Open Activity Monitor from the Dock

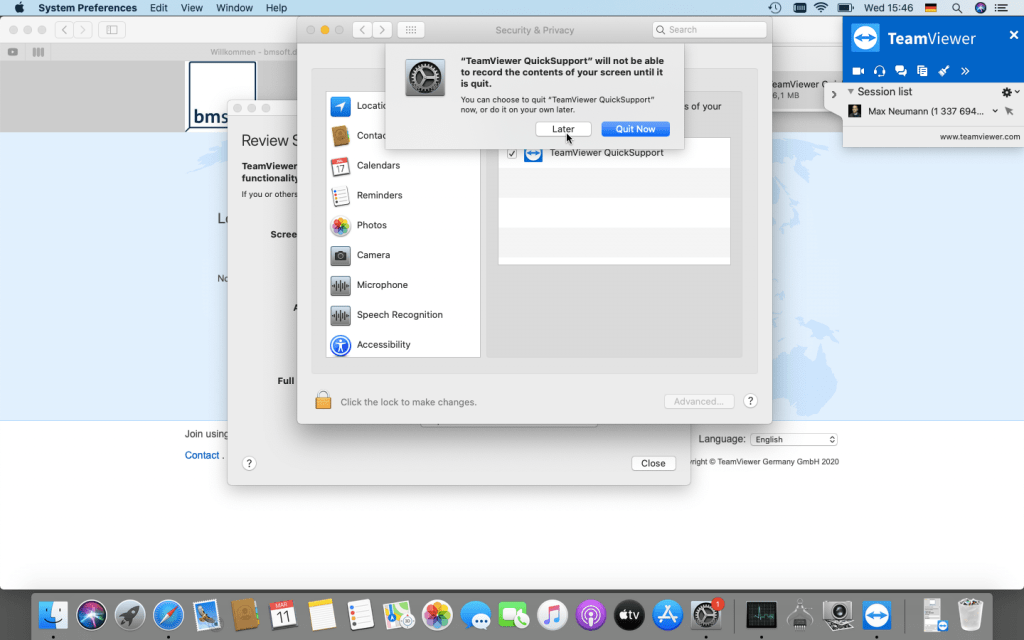tap(761, 615)
